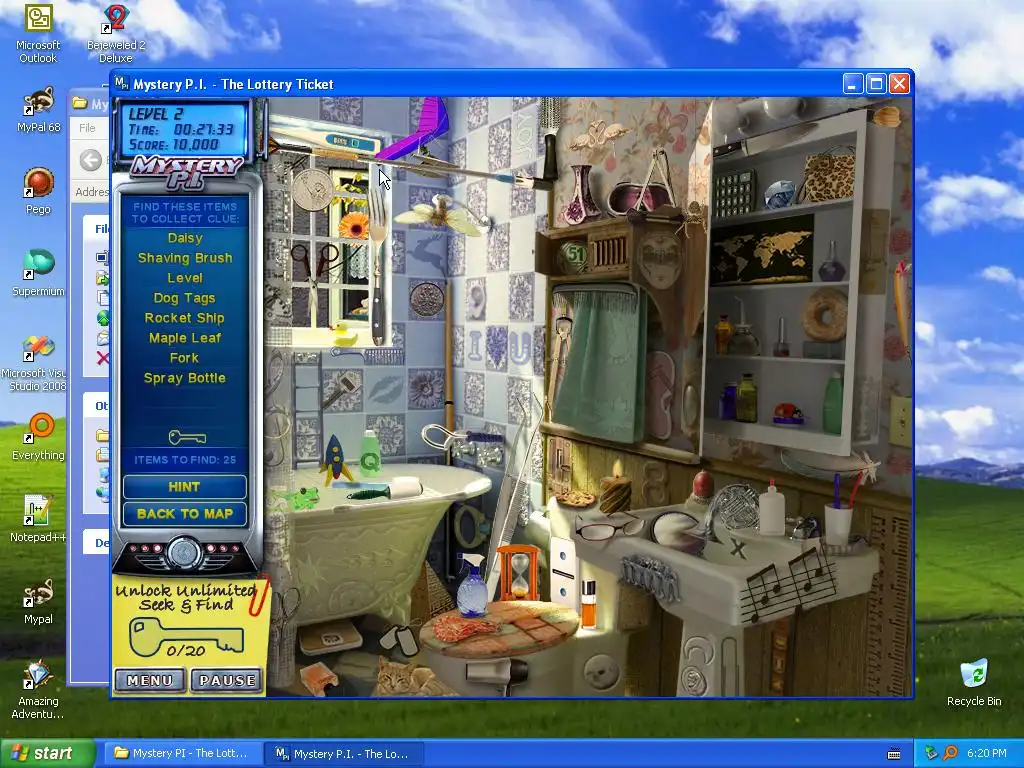Open Microsoft Outlook desktop icon
The image size is (1024, 768).
click(38, 33)
